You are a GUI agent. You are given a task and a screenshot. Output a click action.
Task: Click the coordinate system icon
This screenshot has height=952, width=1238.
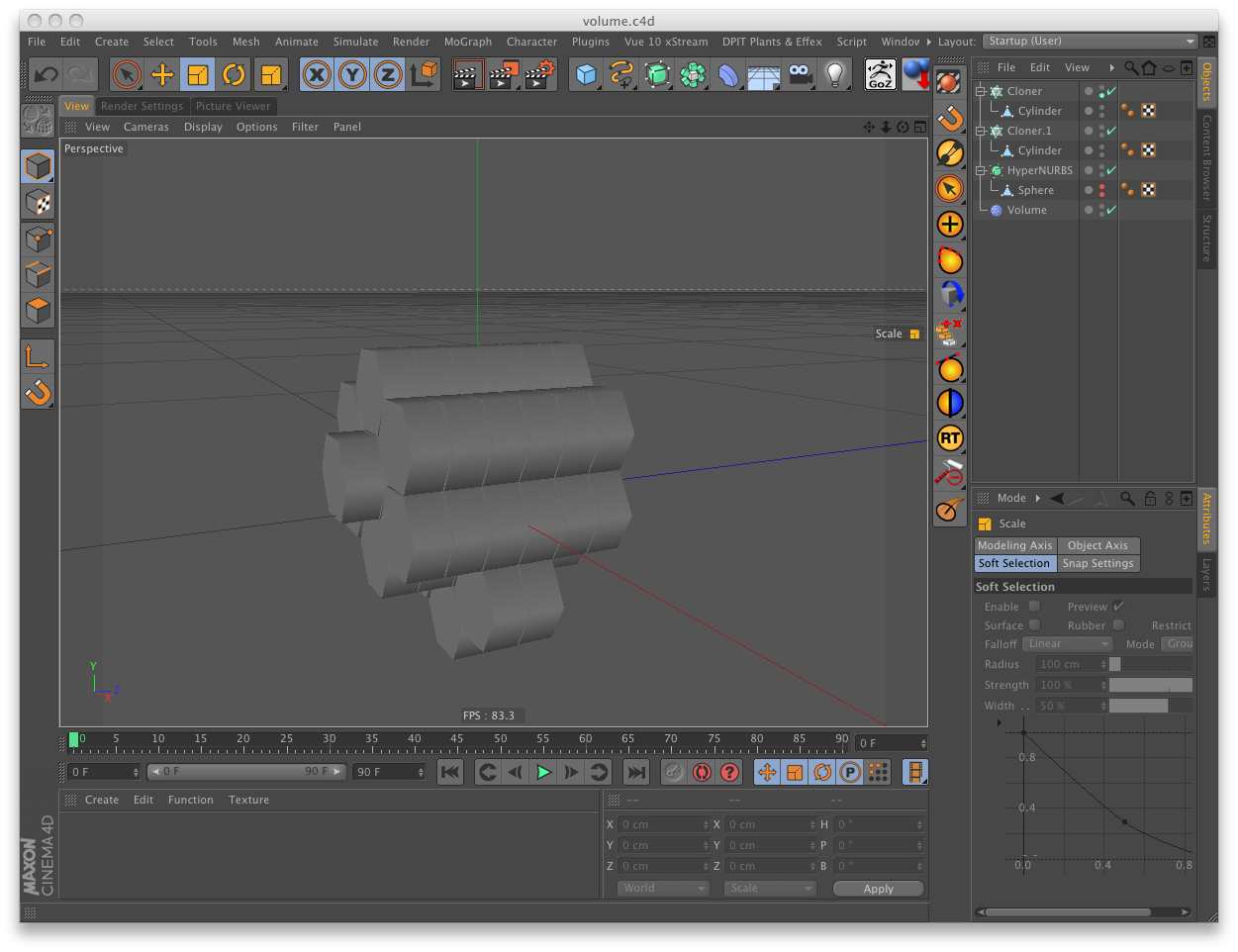click(x=424, y=74)
